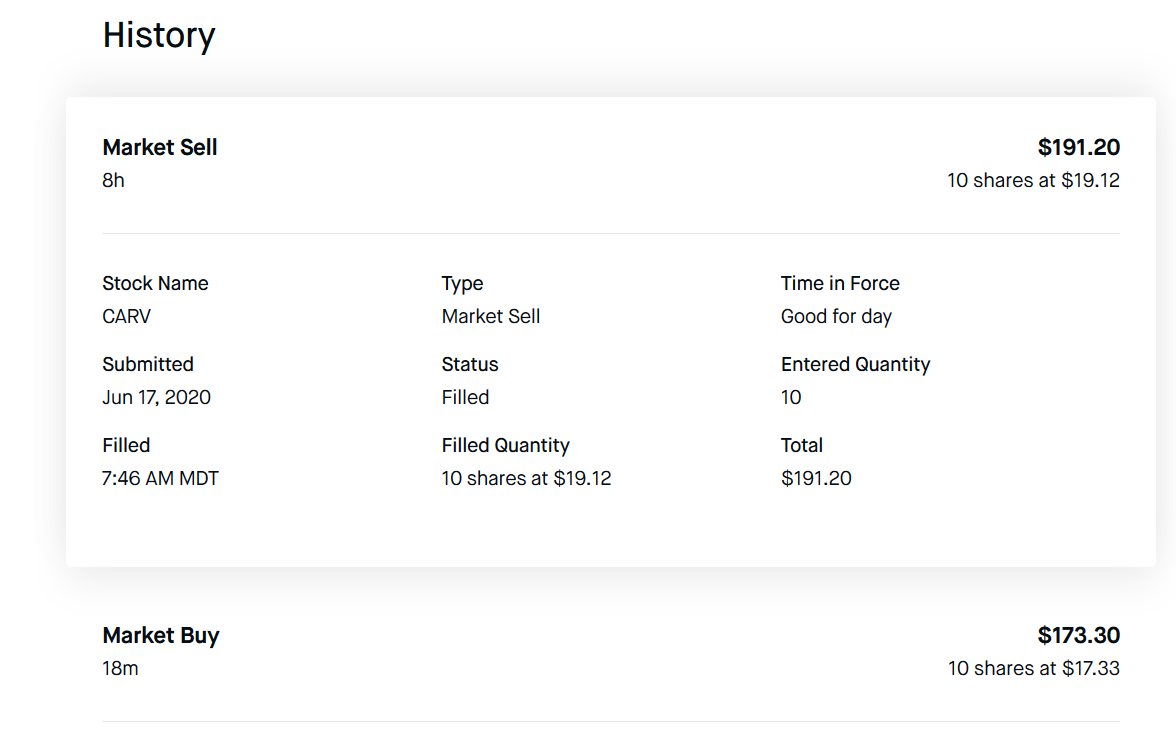Click the Market Sell value under Type
1176x734 pixels.
(x=491, y=317)
